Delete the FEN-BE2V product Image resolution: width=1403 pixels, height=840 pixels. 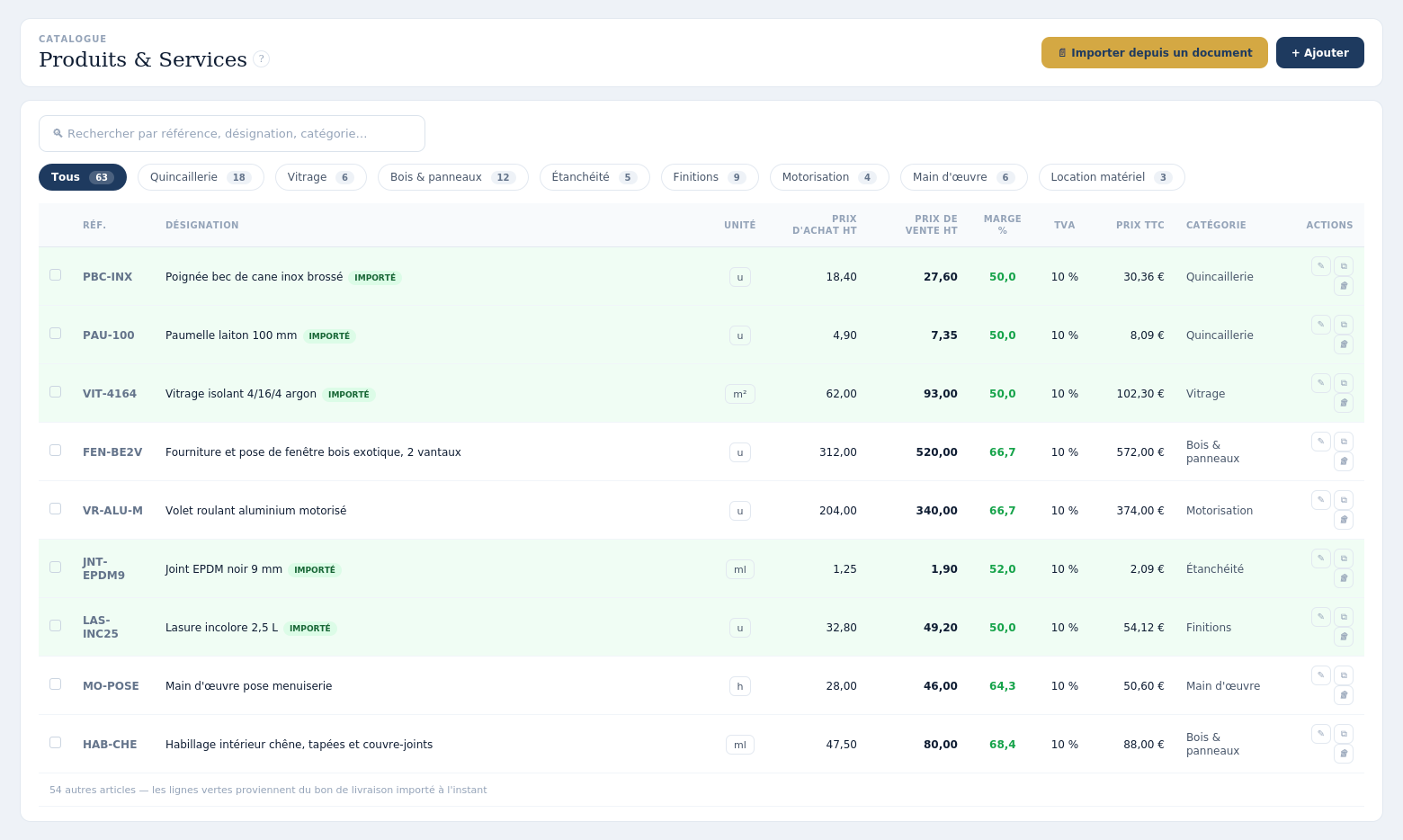(x=1344, y=461)
